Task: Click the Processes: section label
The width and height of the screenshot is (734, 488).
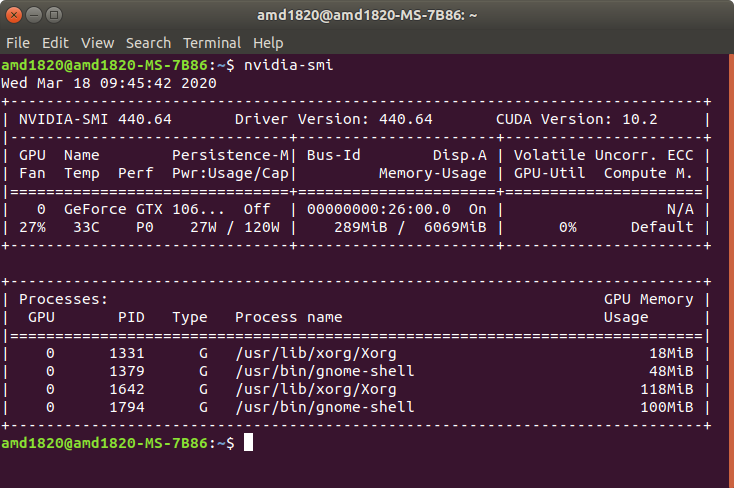Action: tap(63, 299)
